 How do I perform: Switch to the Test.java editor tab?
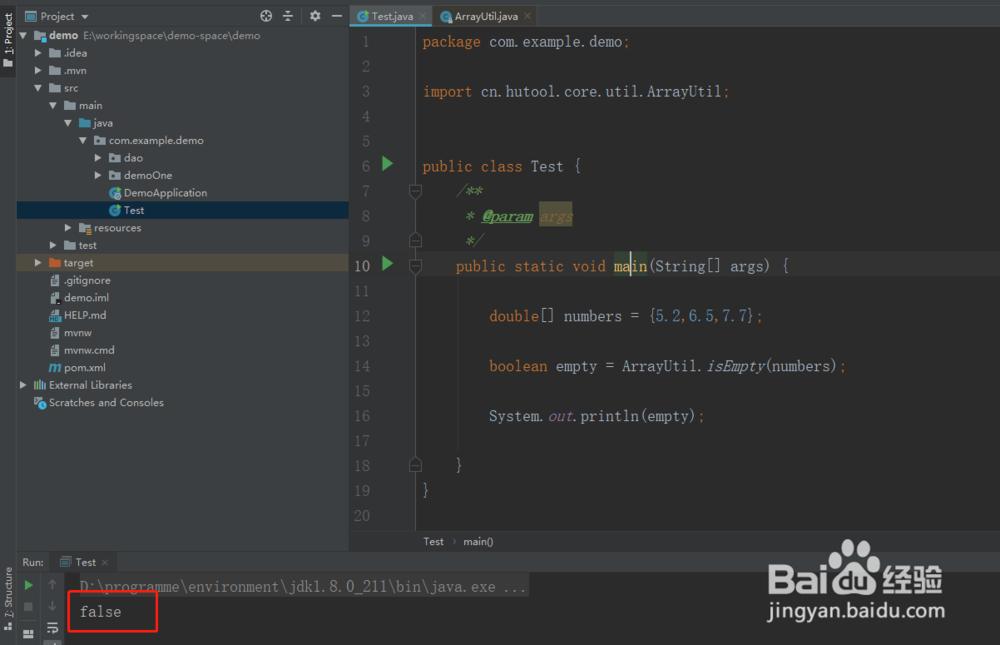(x=392, y=17)
